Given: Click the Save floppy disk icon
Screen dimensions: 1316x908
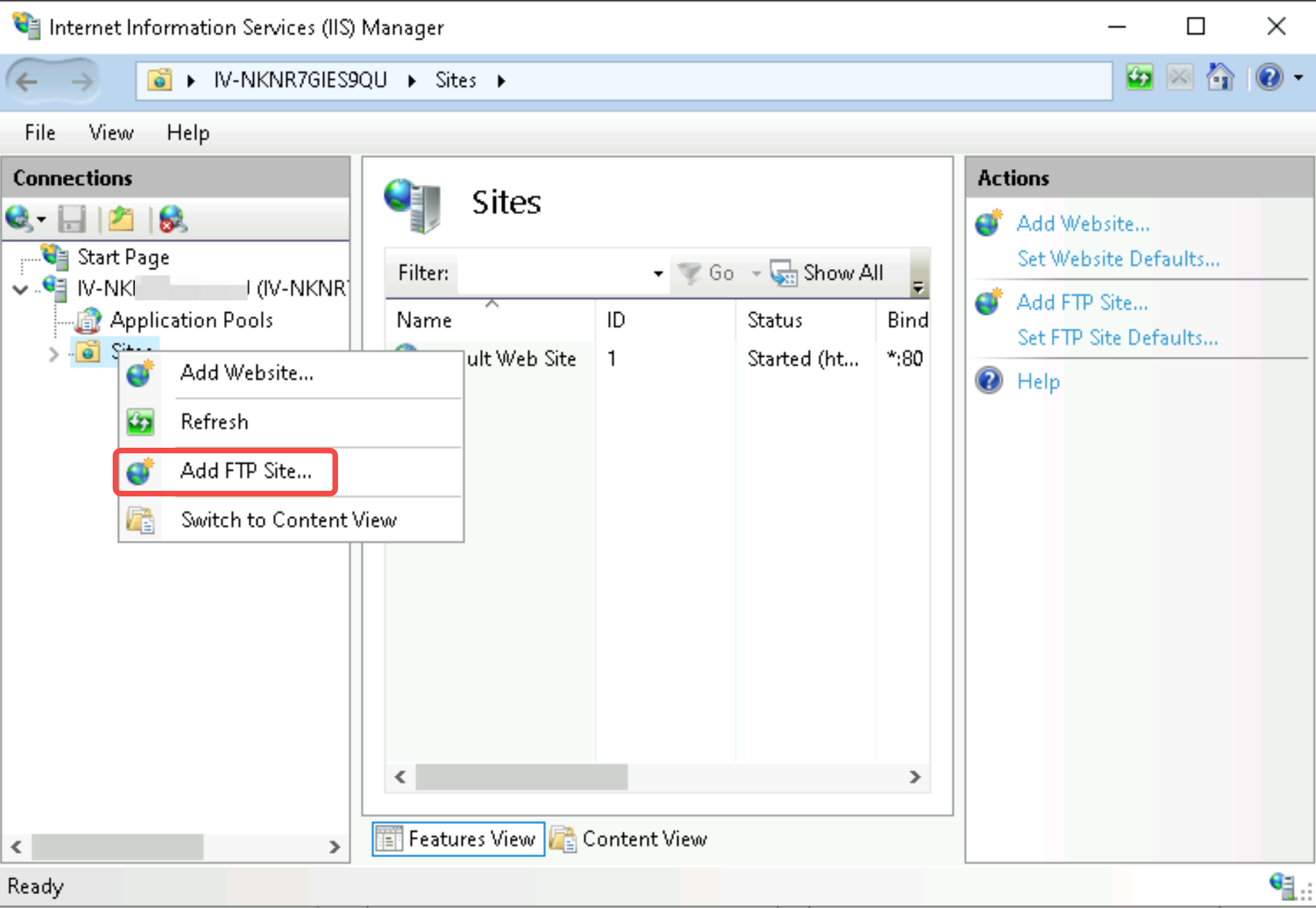Looking at the screenshot, I should 72,219.
